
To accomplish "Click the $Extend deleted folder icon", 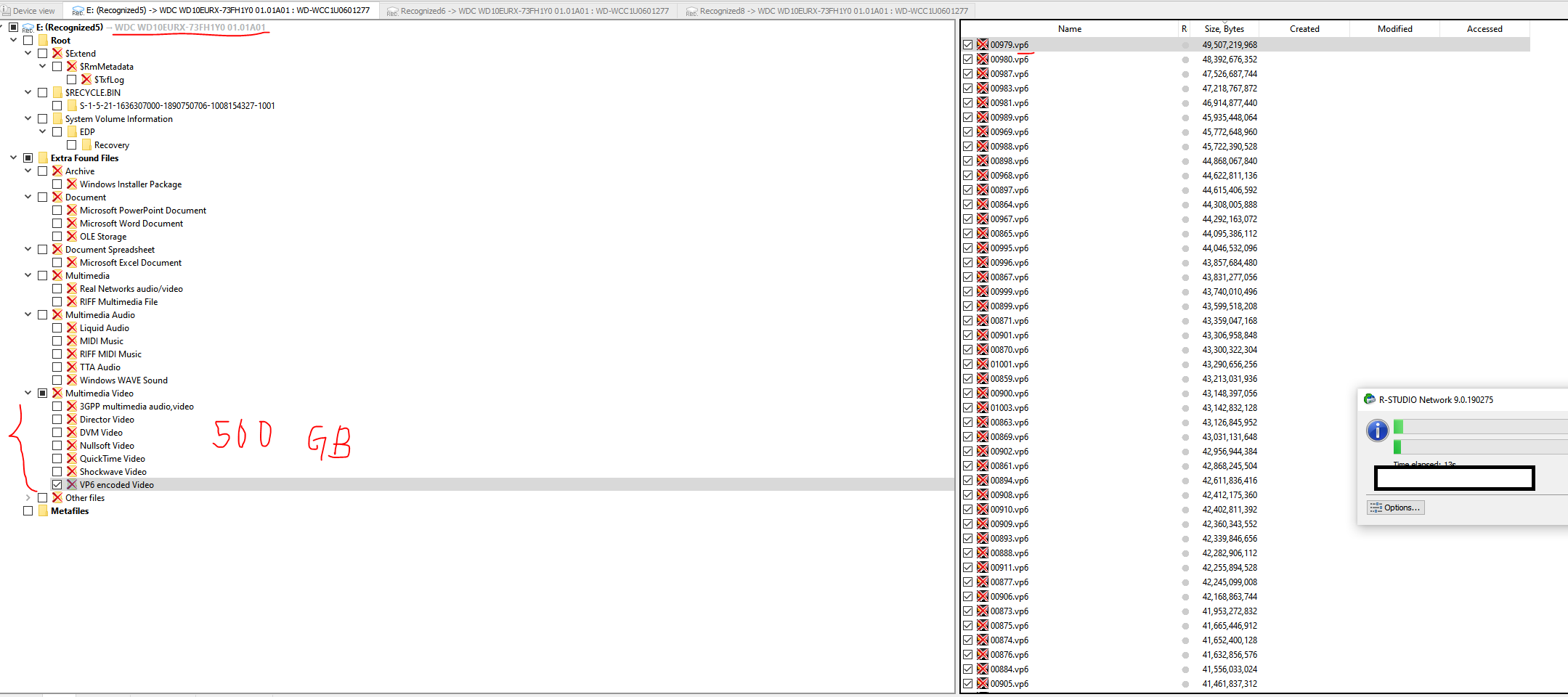I will [57, 54].
